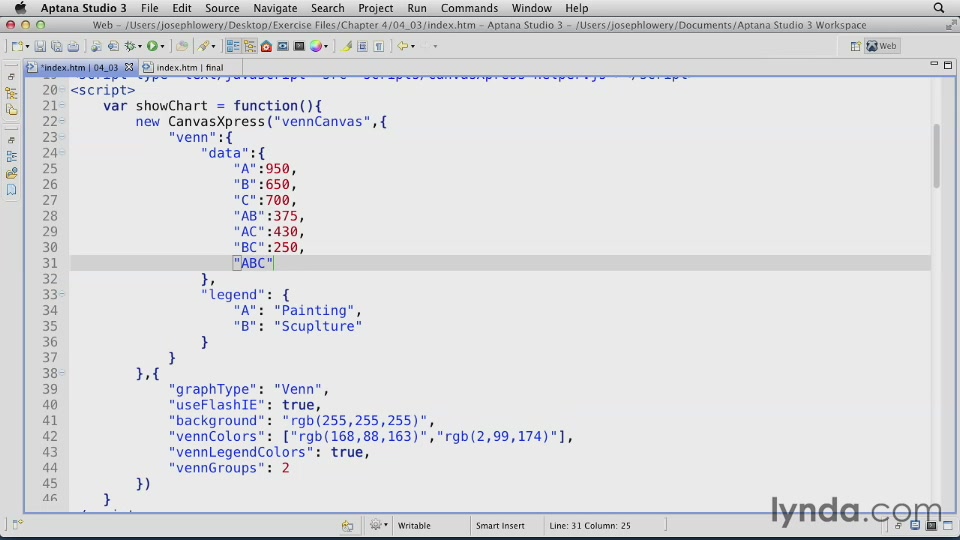Toggle the hierarchy view toolbar icon
Screen dimensions: 960x540
coord(249,46)
